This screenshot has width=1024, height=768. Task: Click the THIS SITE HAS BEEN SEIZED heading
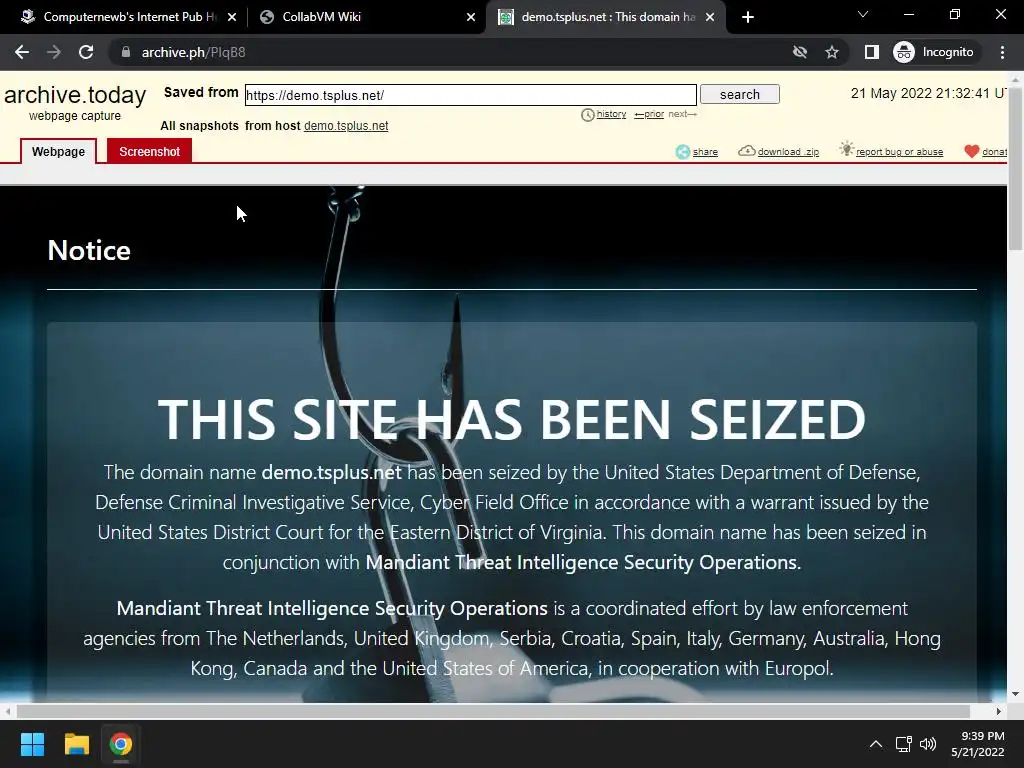511,419
